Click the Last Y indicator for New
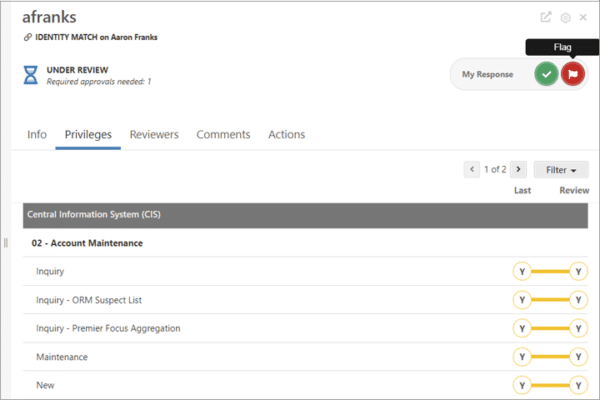600x400 pixels. (x=522, y=385)
